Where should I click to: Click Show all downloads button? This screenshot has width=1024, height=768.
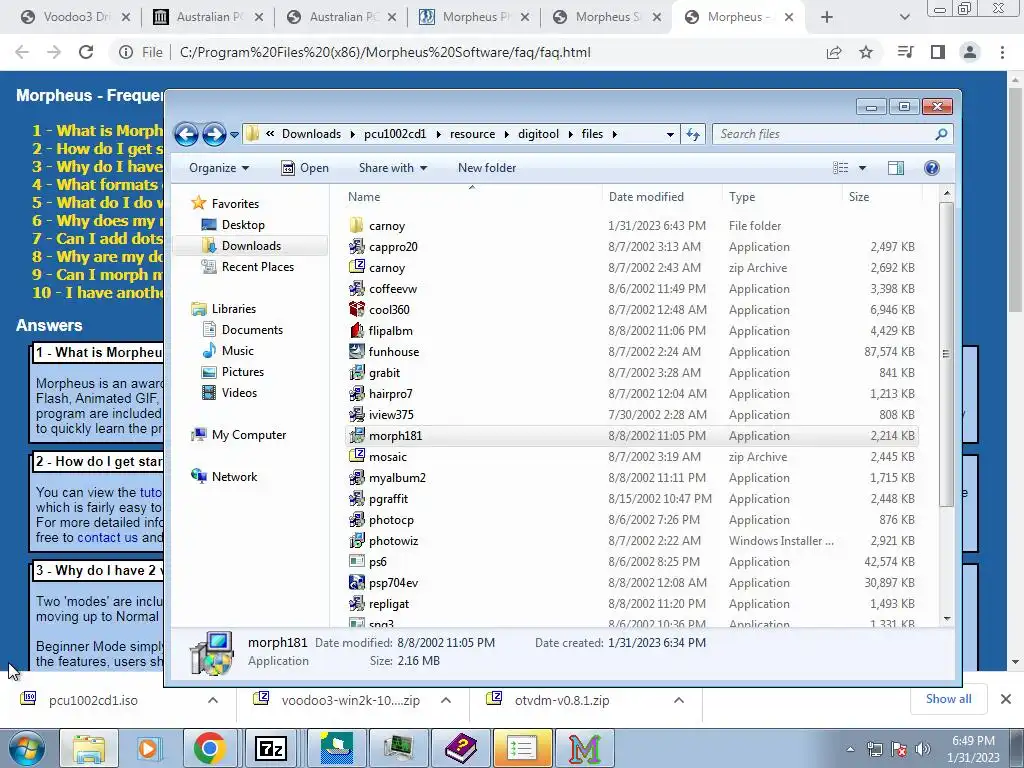948,699
